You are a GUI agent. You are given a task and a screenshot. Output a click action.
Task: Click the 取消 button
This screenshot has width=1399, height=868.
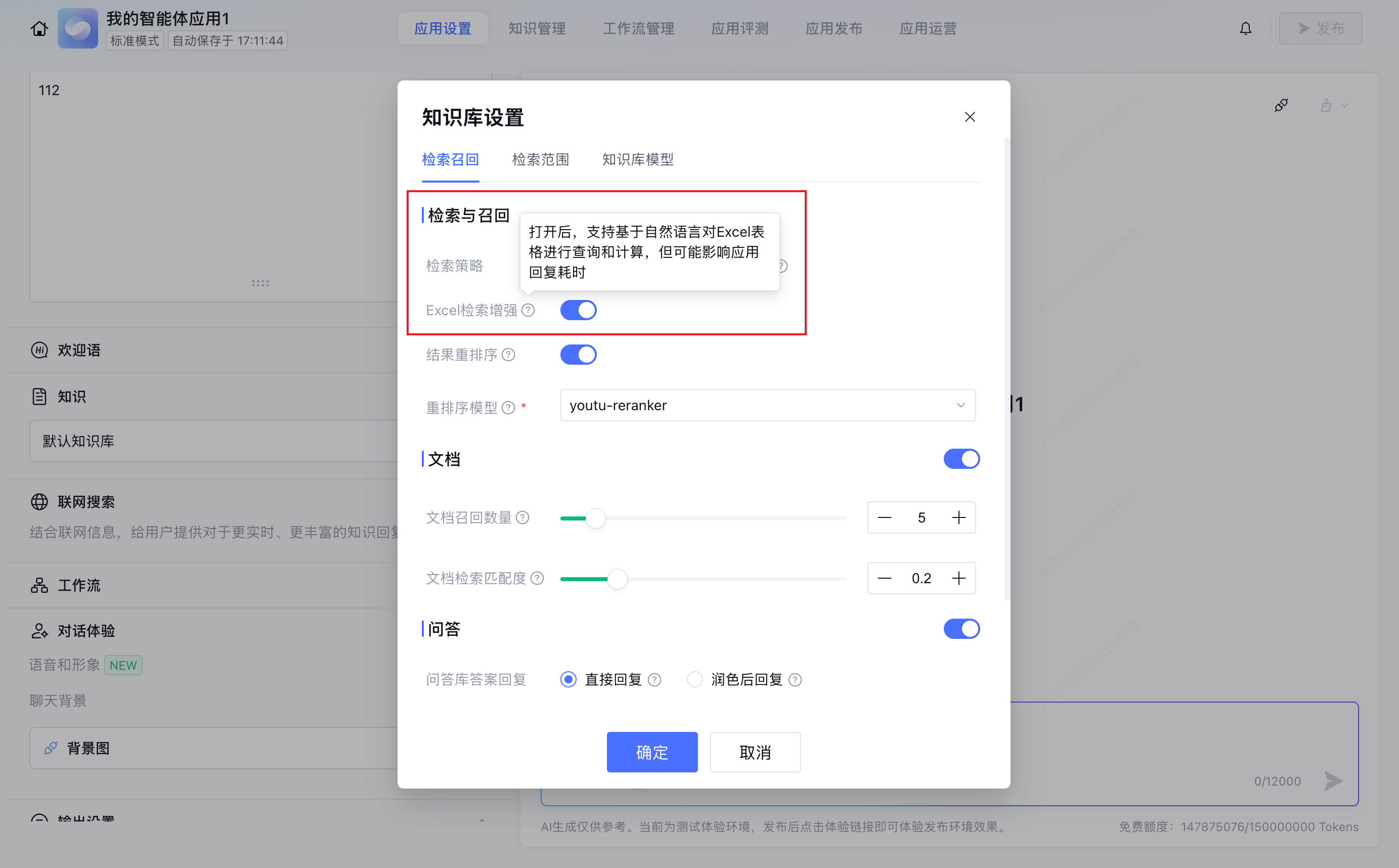click(755, 752)
